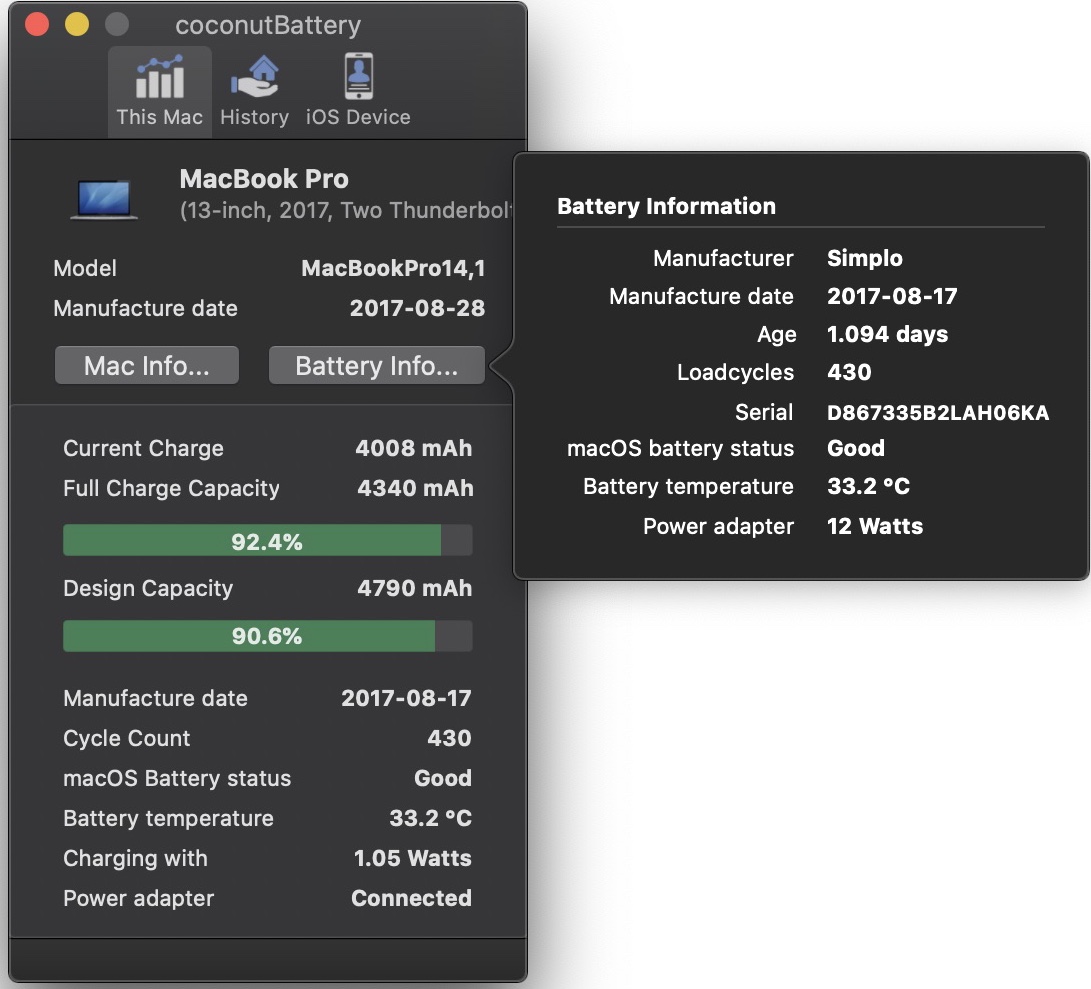Click the Battery Info button

point(377,366)
